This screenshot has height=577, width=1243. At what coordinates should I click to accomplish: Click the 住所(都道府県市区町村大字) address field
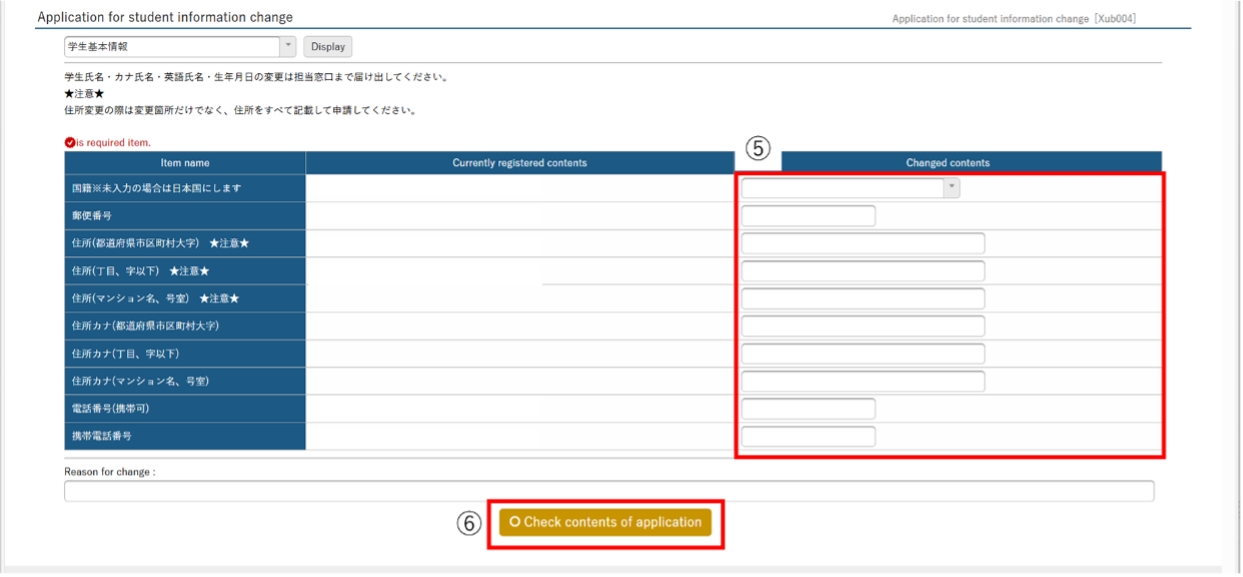(862, 244)
